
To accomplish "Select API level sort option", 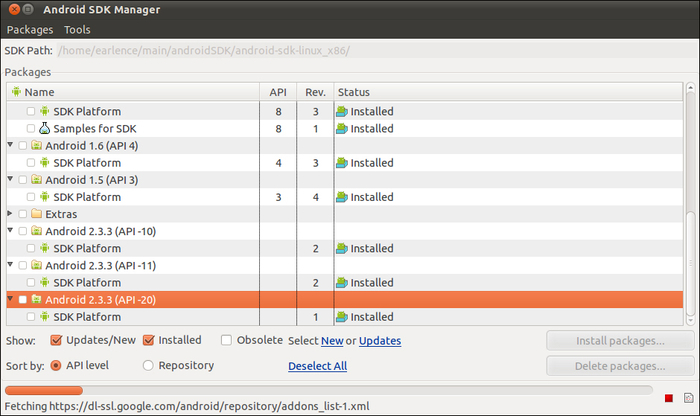I will click(56, 366).
